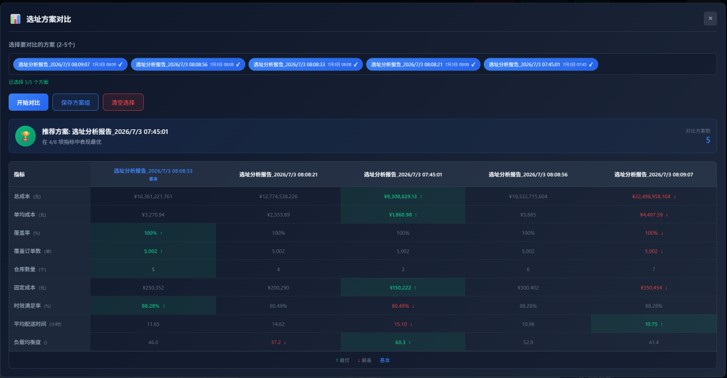Click the 46.0 load balance cell
727x378 pixels.
[x=153, y=342]
